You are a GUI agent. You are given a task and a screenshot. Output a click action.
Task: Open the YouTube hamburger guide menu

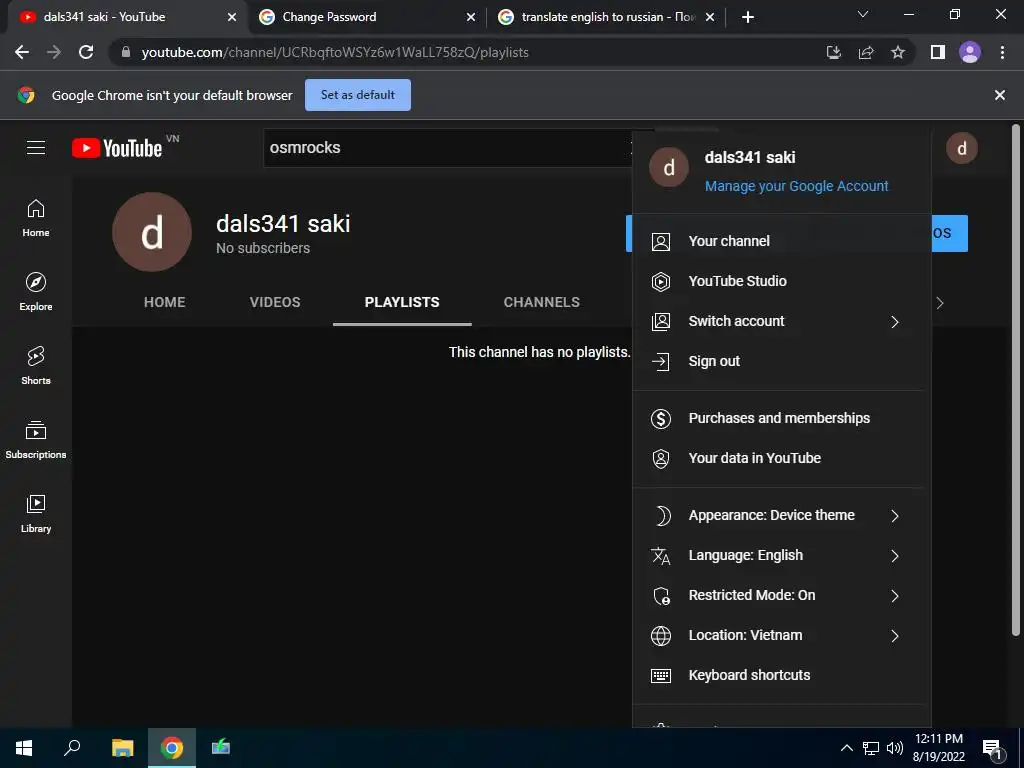(x=36, y=148)
